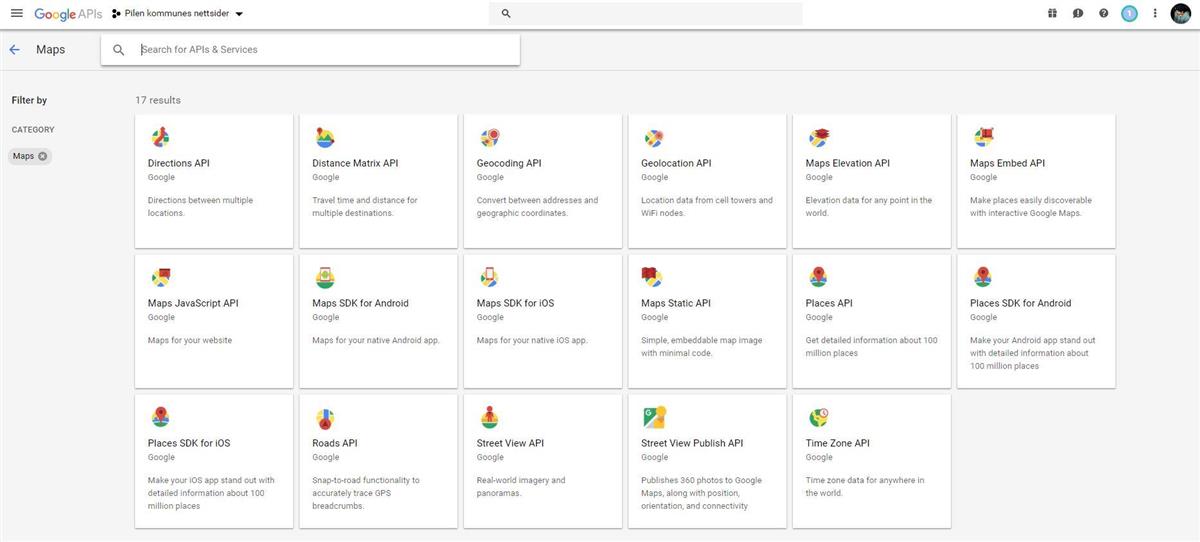Click the back arrow next to Maps

click(14, 49)
